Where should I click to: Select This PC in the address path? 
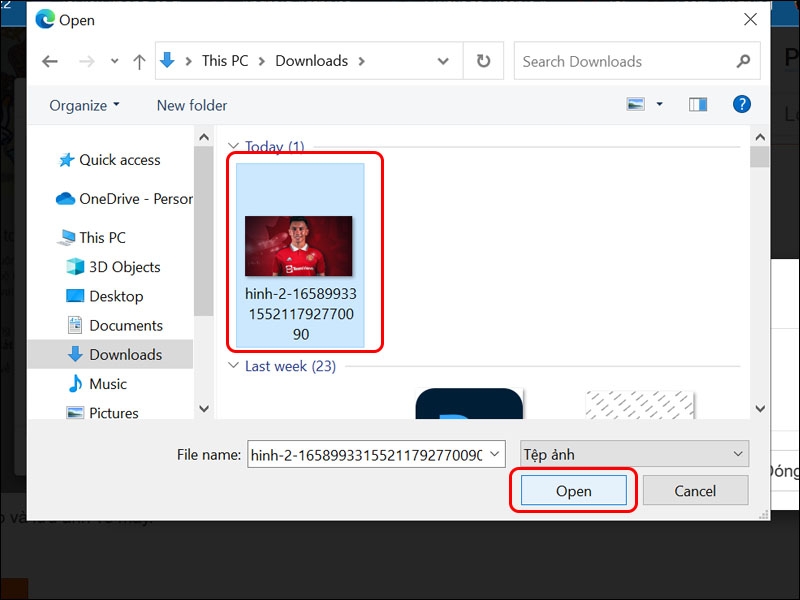tap(224, 61)
